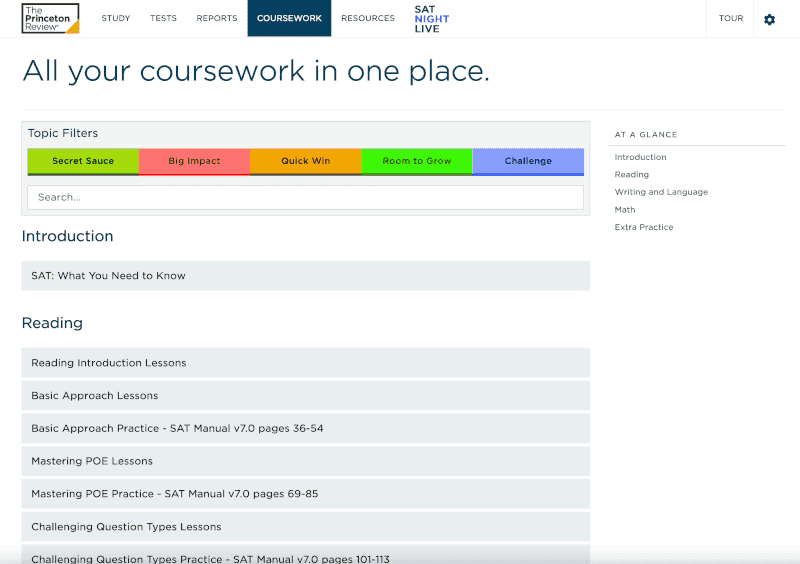The height and width of the screenshot is (564, 800).
Task: Open the Resources menu item
Action: click(x=368, y=19)
